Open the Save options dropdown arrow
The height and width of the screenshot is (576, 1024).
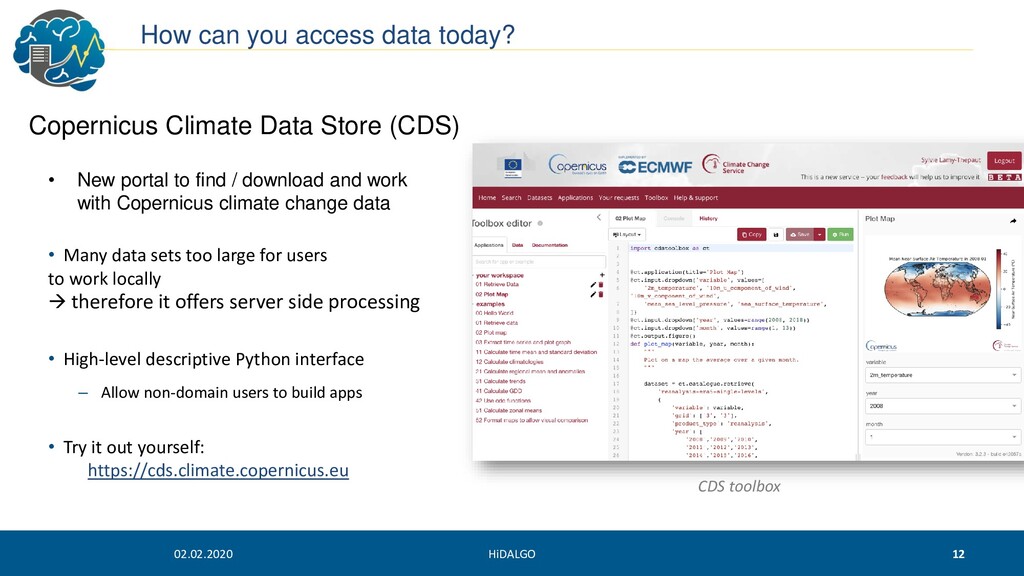click(819, 234)
